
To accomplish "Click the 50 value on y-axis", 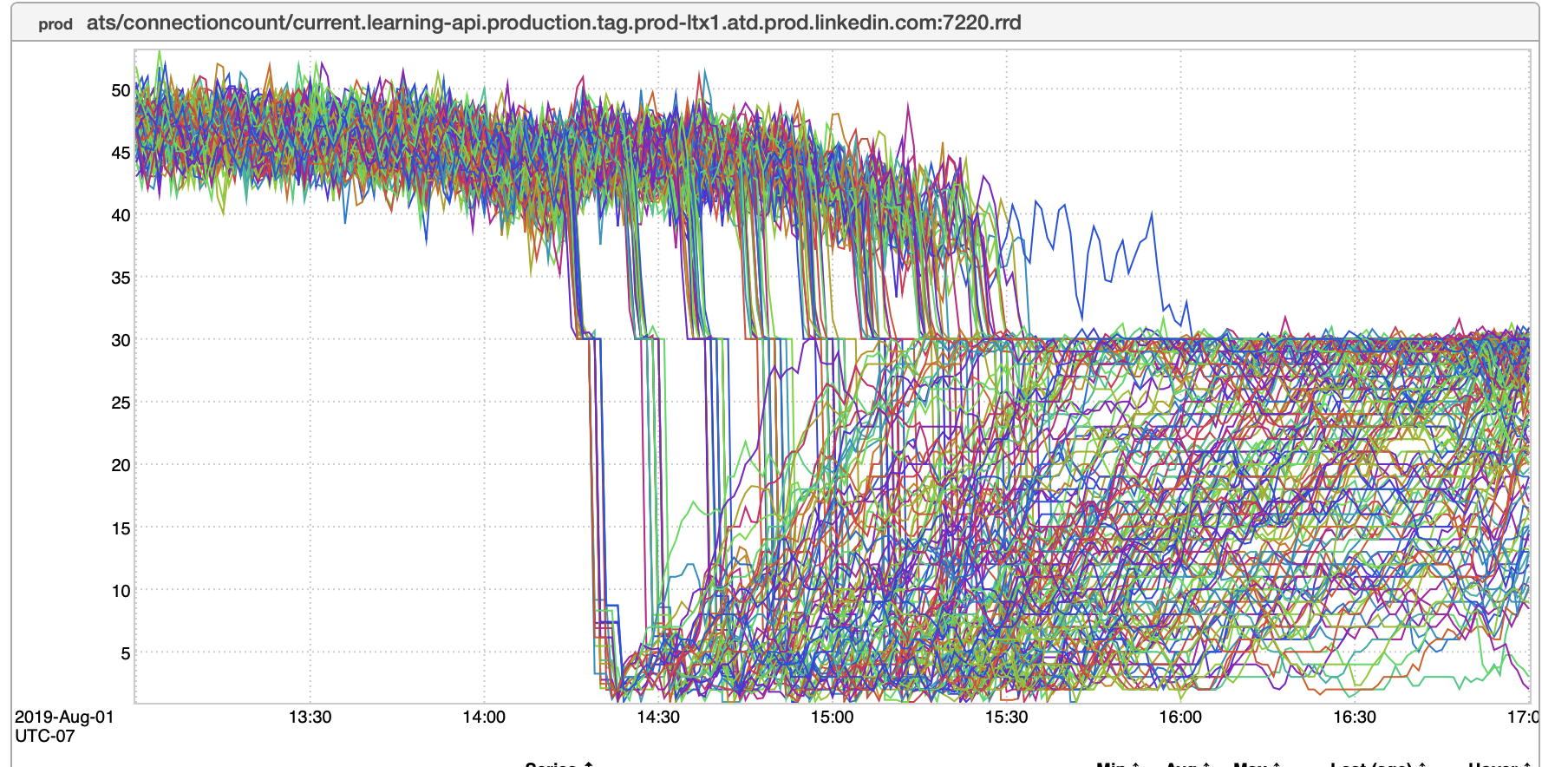I will click(121, 90).
